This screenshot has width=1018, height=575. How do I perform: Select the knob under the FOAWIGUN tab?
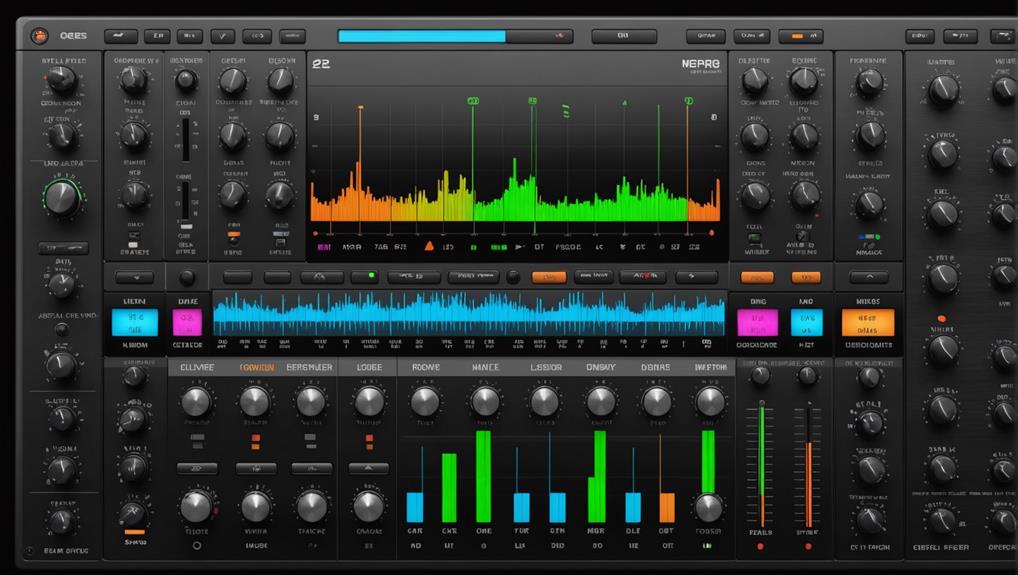tap(254, 402)
